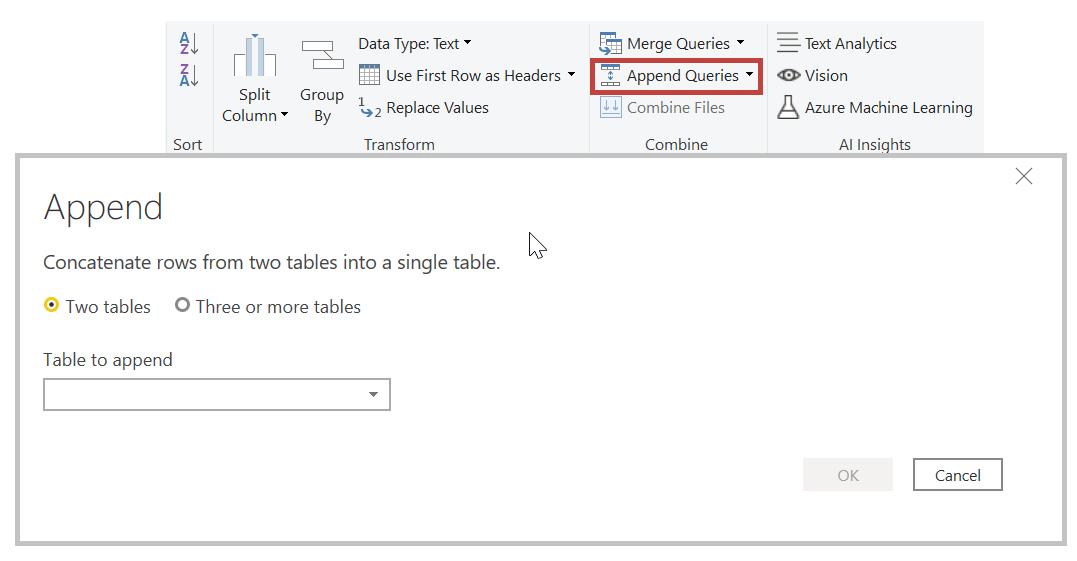Click the OK button in Append dialog
The width and height of the screenshot is (1077, 561).
[848, 474]
